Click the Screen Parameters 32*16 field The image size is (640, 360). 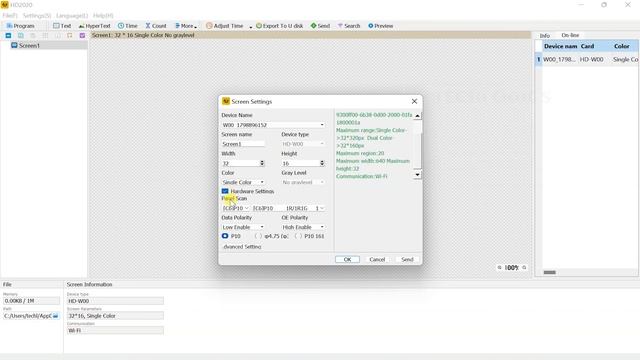click(x=115, y=316)
